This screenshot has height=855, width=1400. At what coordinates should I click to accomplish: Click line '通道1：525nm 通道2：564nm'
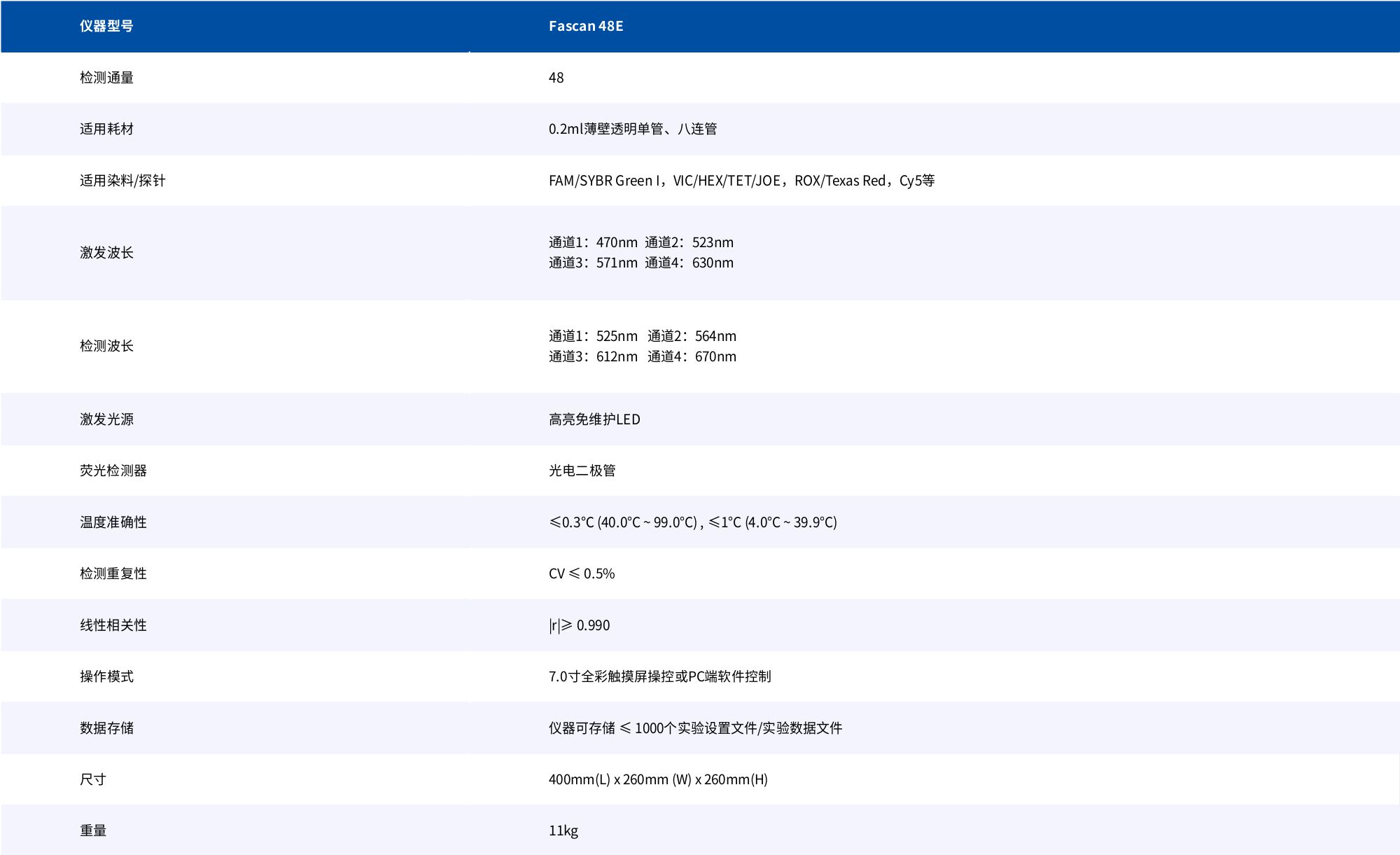643,336
